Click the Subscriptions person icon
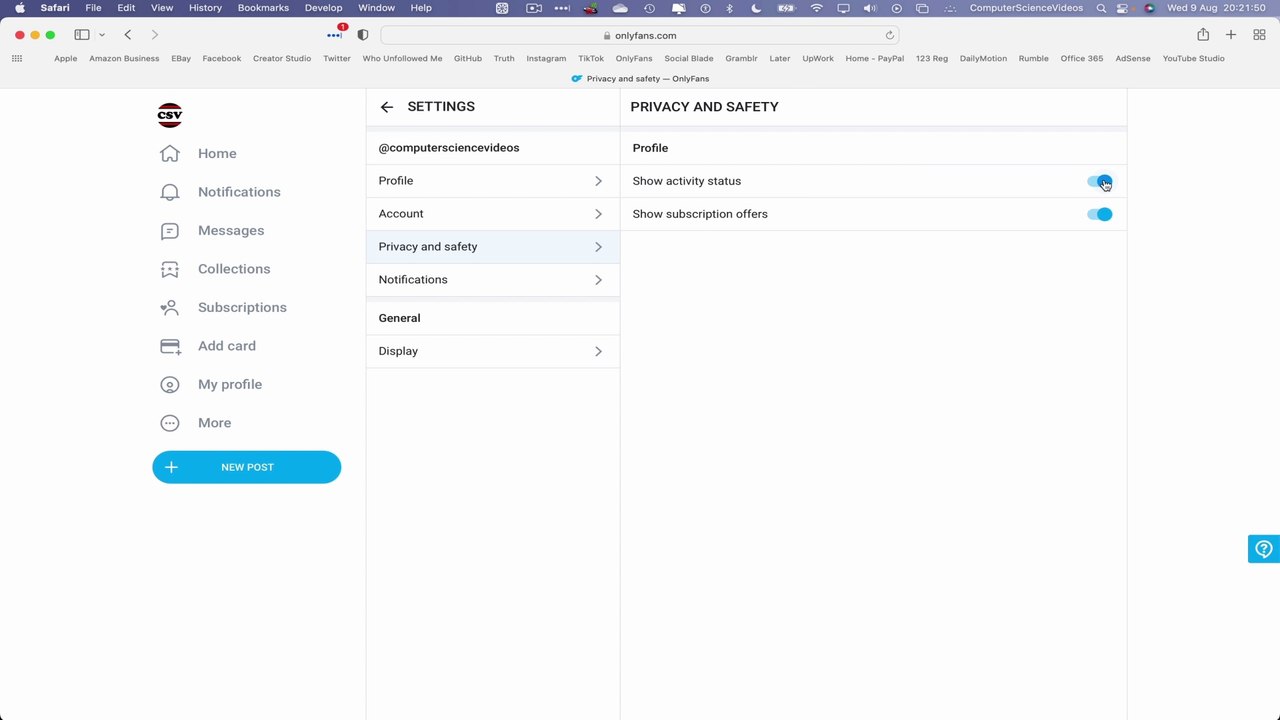Image resolution: width=1280 pixels, height=720 pixels. click(x=170, y=308)
